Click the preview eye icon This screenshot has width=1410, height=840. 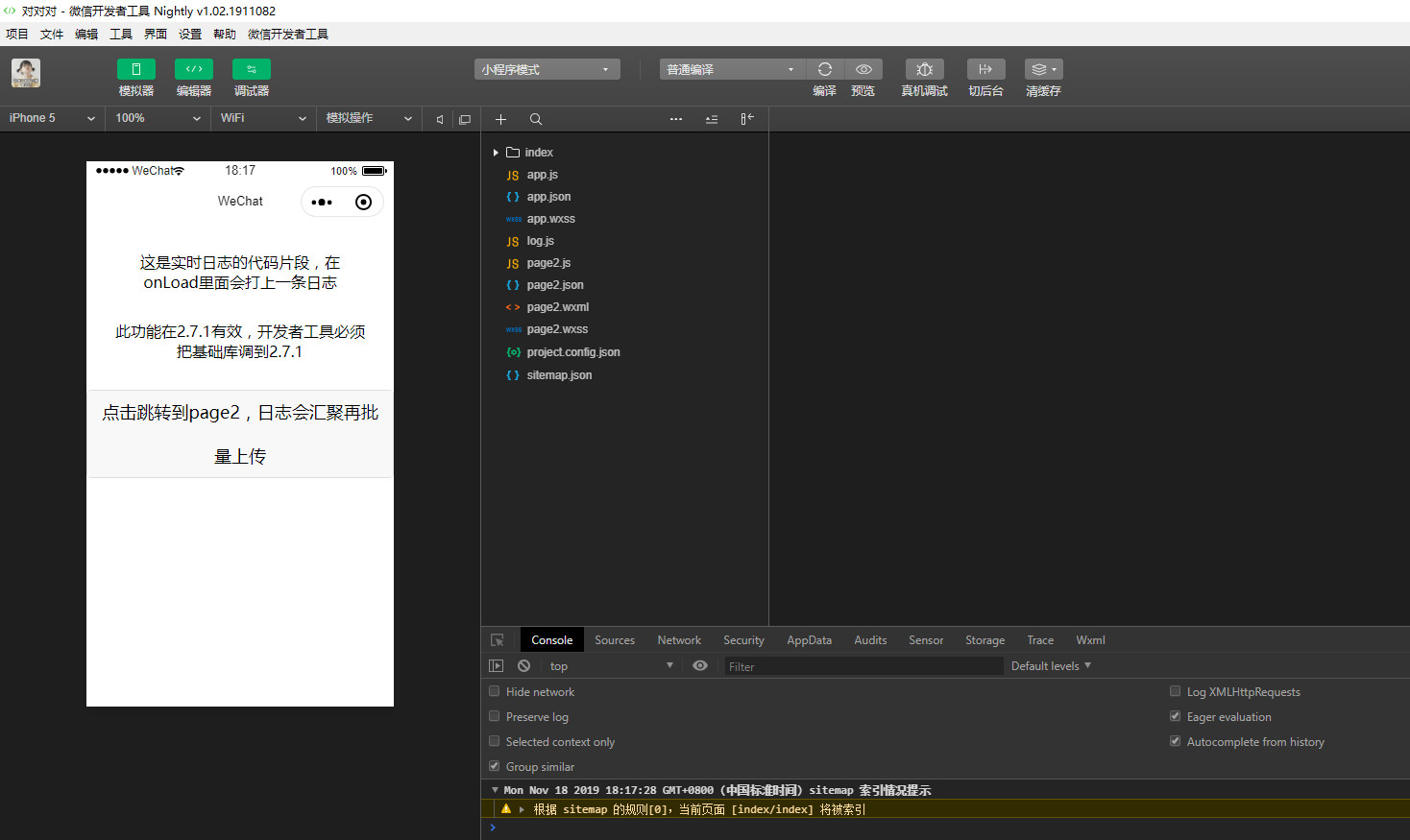click(863, 69)
